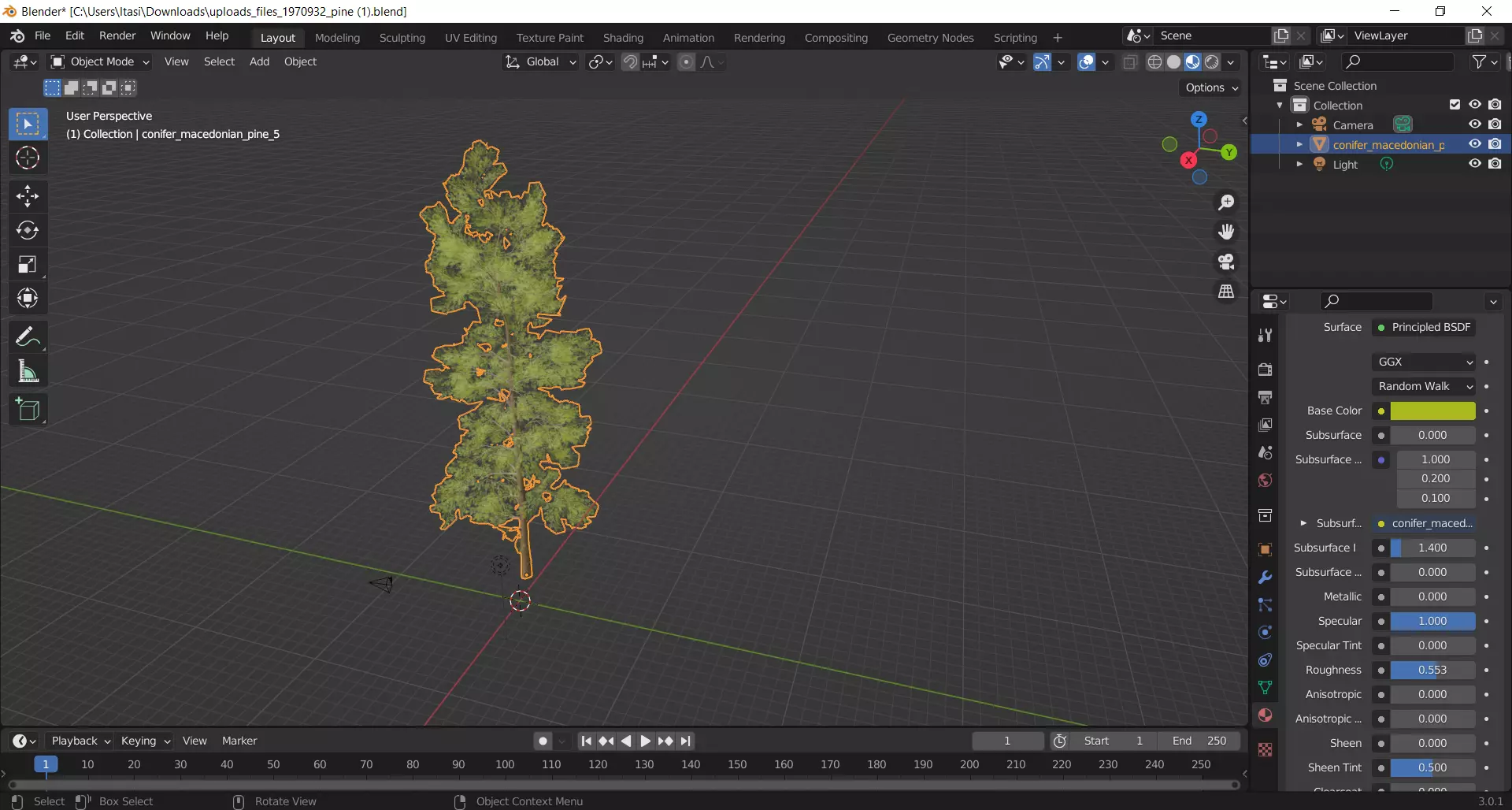Disable Light in renders camera icon
This screenshot has height=810, width=1512.
point(1495,164)
